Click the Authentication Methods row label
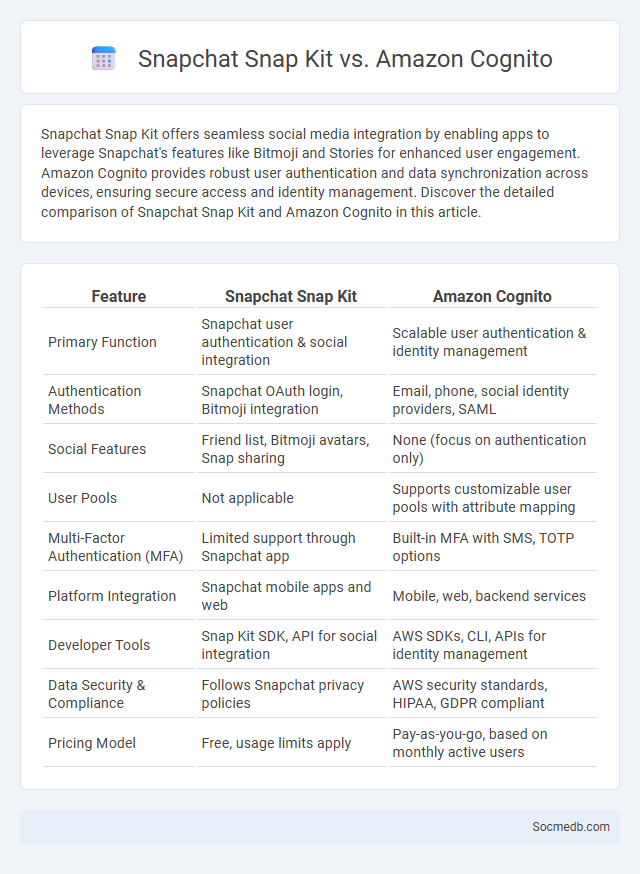 [x=94, y=400]
